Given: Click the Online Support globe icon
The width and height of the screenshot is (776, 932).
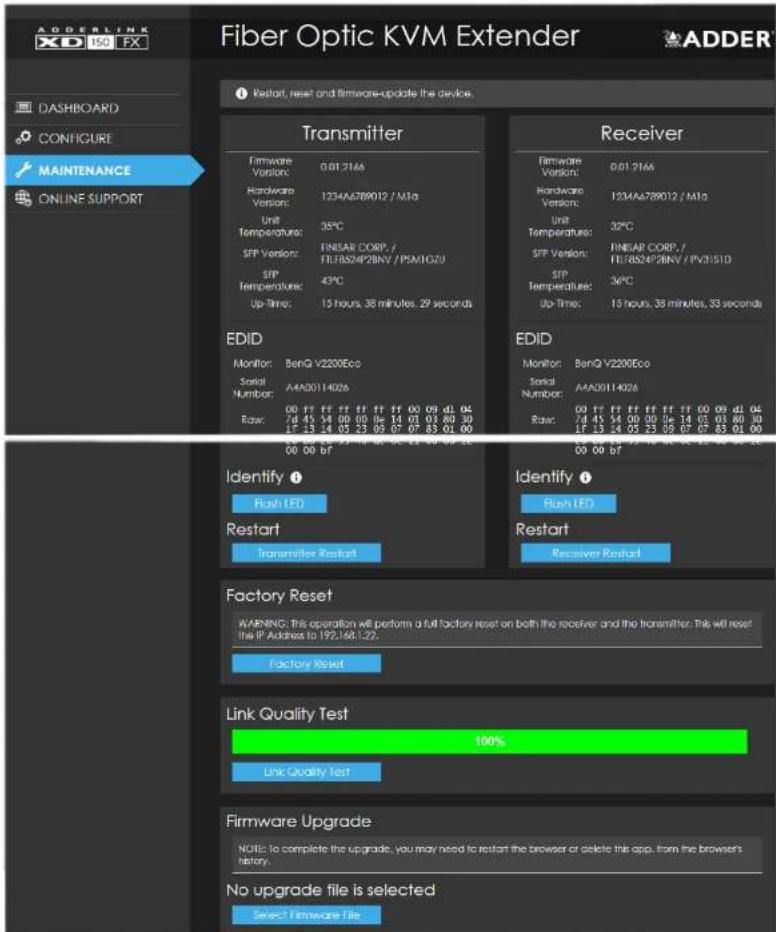Looking at the screenshot, I should click(x=23, y=198).
